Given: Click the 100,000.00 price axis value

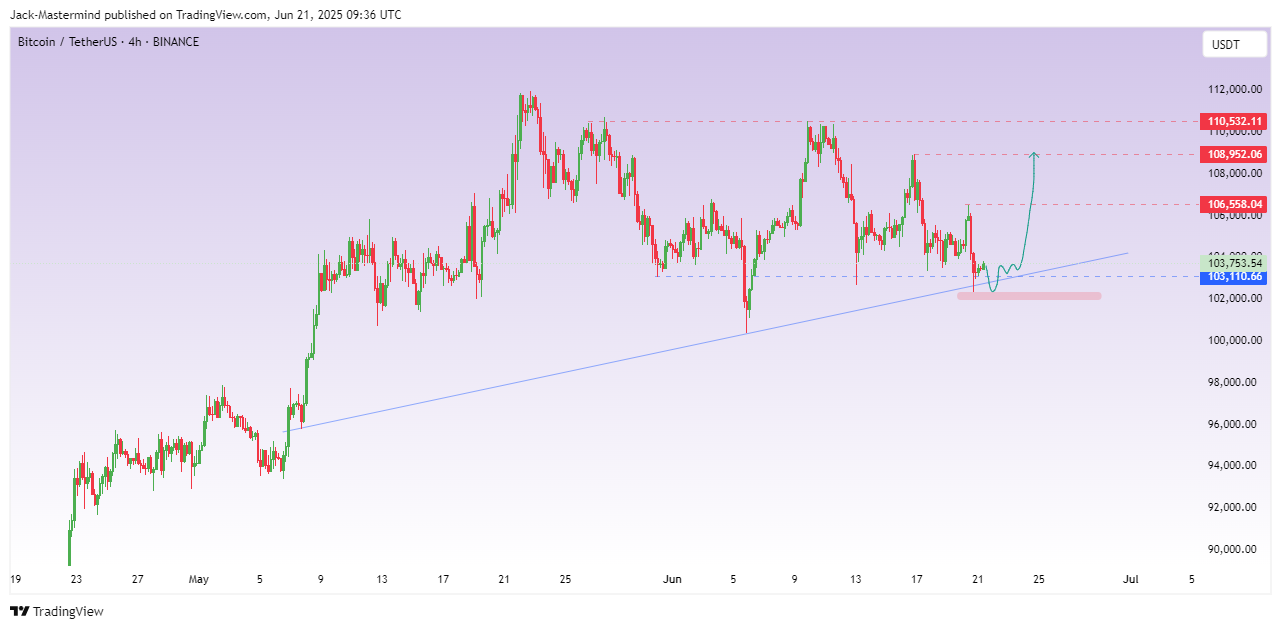Looking at the screenshot, I should 1236,340.
